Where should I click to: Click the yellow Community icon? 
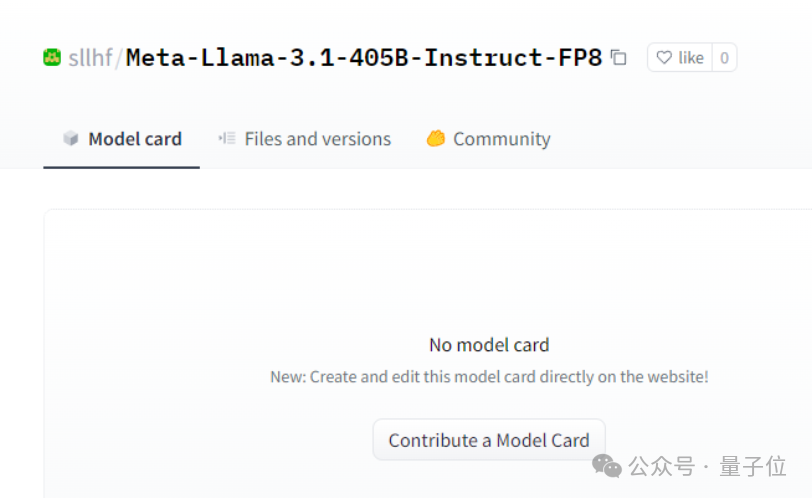click(x=435, y=139)
